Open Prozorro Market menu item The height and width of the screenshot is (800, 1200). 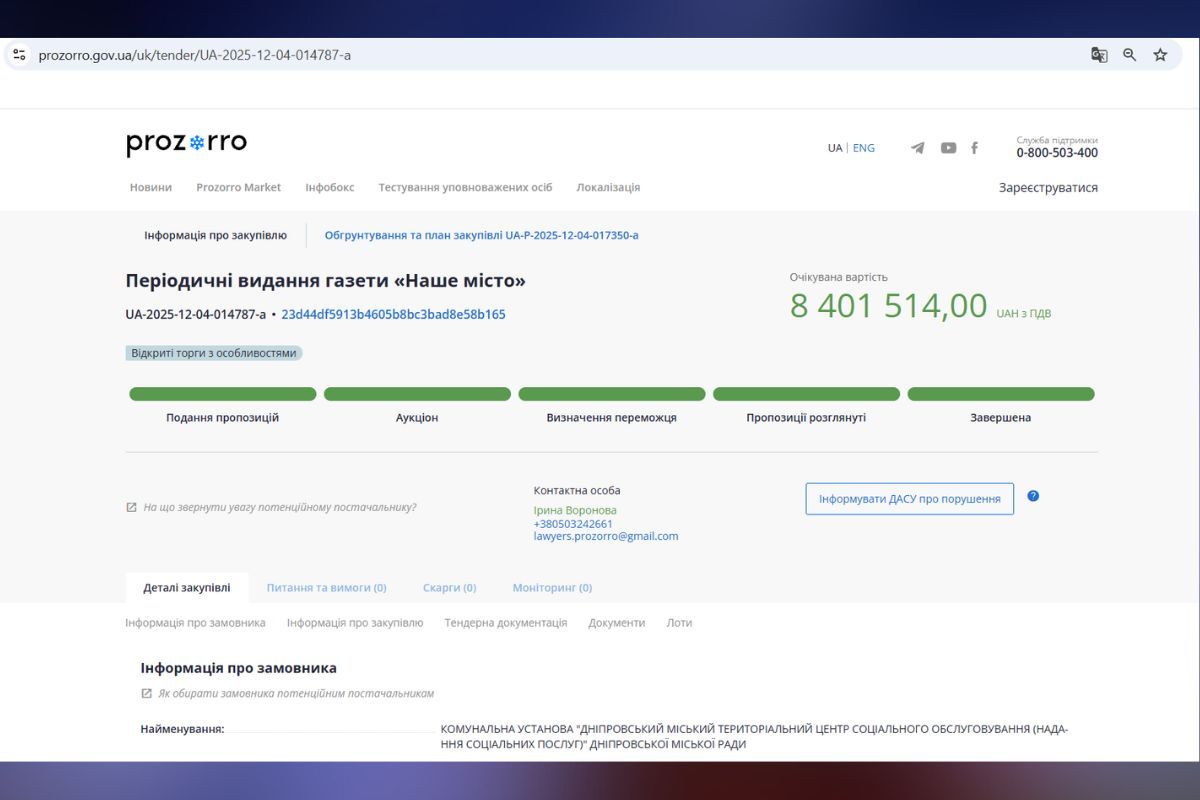[238, 187]
